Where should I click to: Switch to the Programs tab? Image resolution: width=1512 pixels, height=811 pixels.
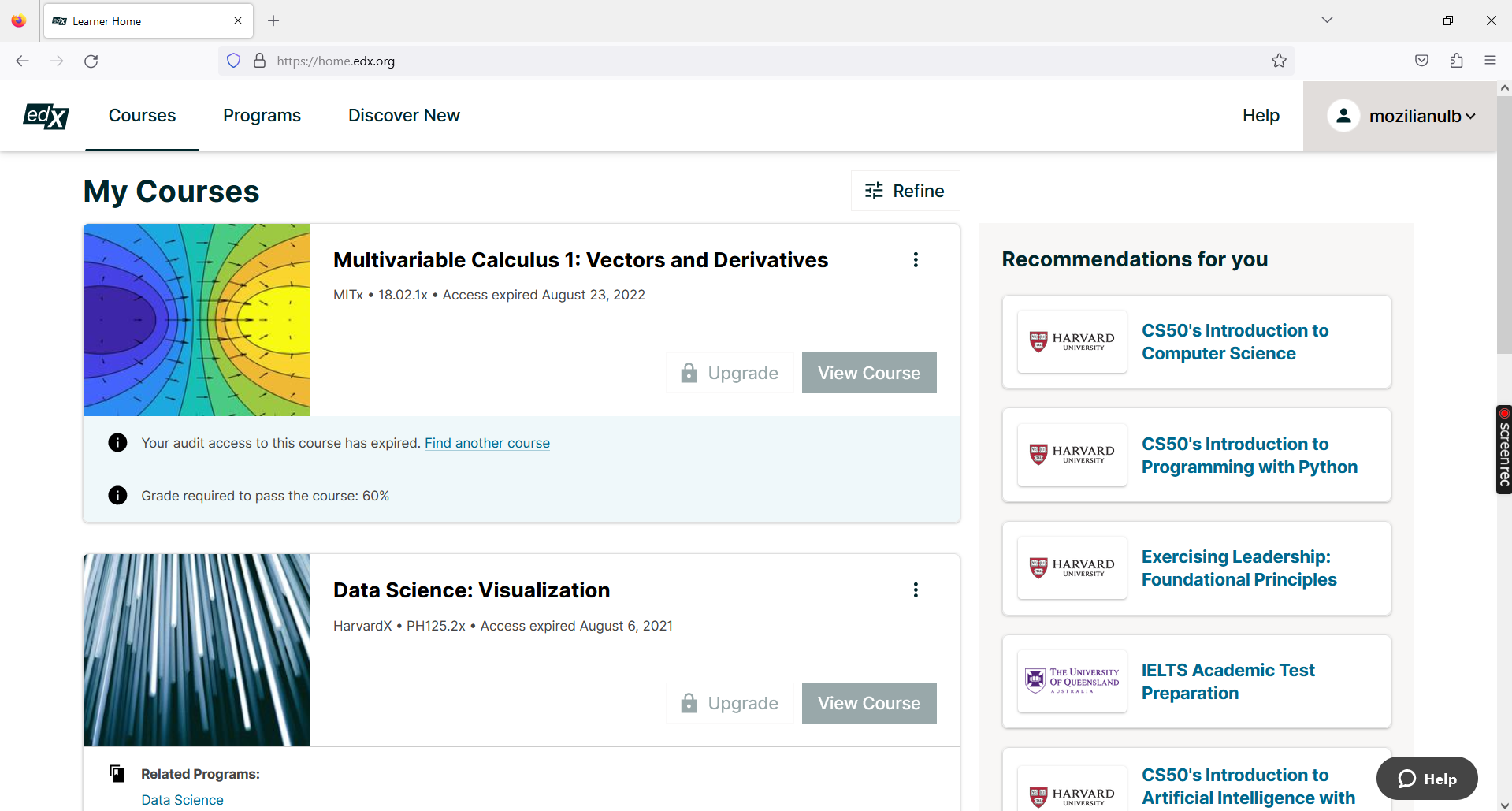(x=262, y=115)
